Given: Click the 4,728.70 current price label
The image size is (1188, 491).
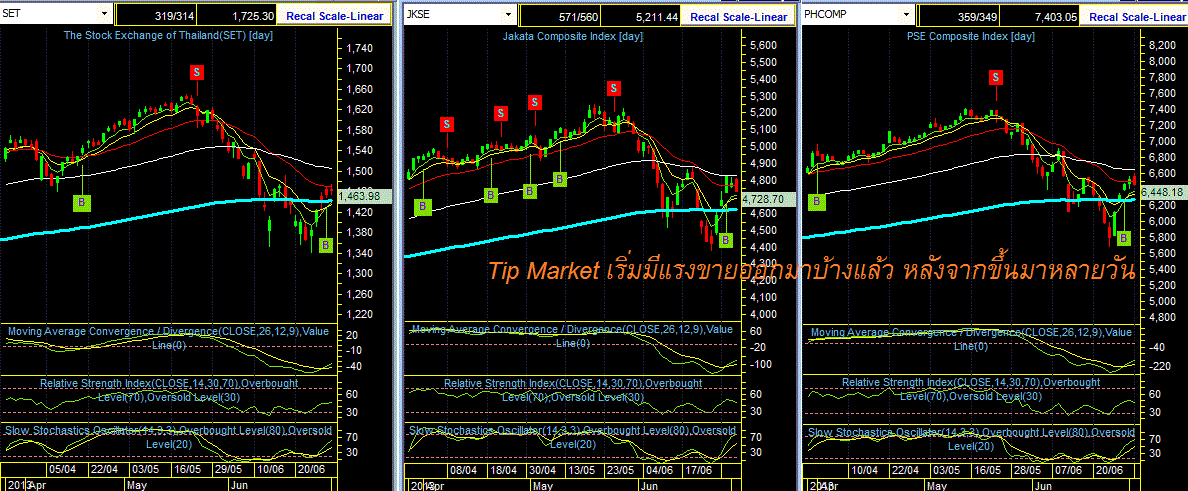Looking at the screenshot, I should 767,199.
